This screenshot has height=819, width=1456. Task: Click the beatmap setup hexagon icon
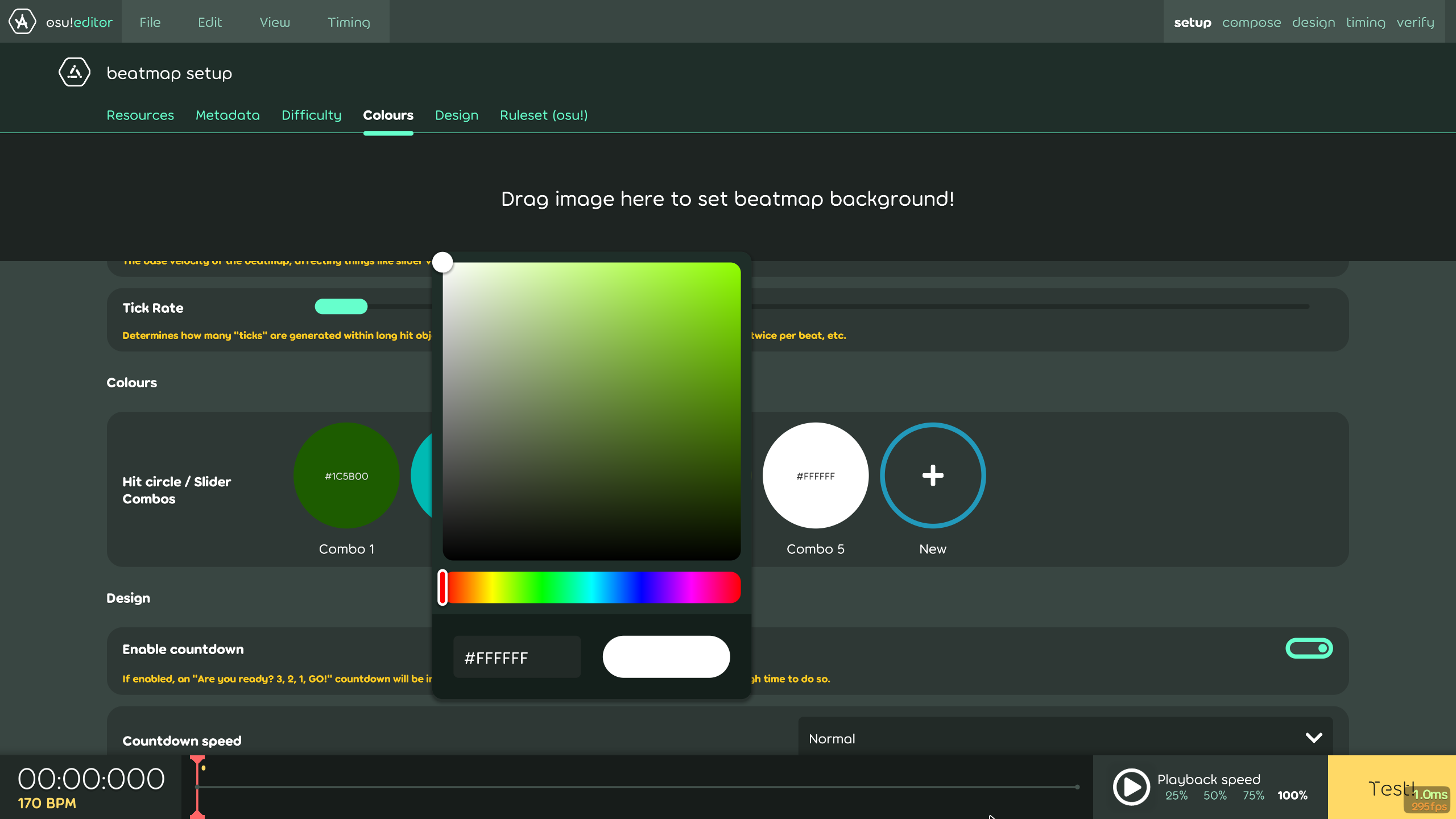coord(74,72)
